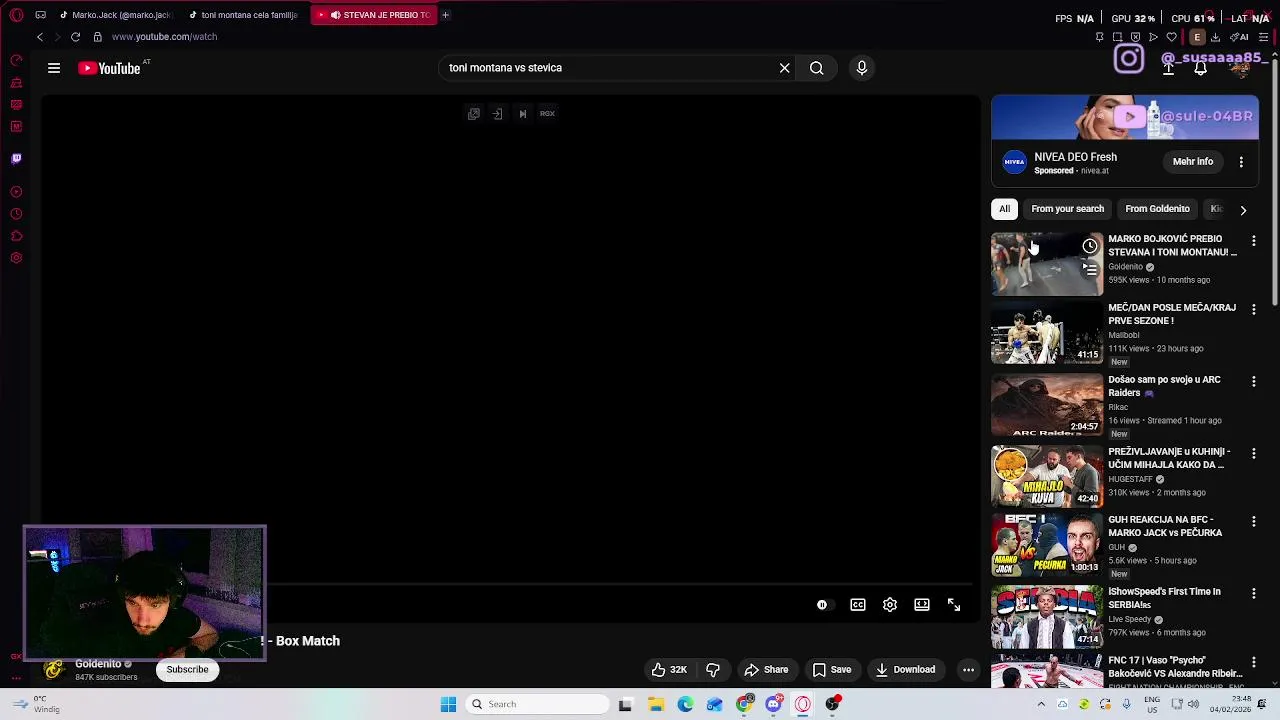
Task: Subscribe to Goldenito channel
Action: click(x=187, y=670)
